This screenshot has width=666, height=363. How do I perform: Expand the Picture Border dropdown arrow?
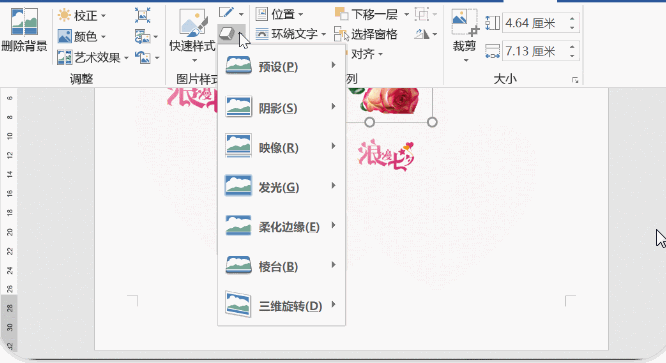point(241,14)
